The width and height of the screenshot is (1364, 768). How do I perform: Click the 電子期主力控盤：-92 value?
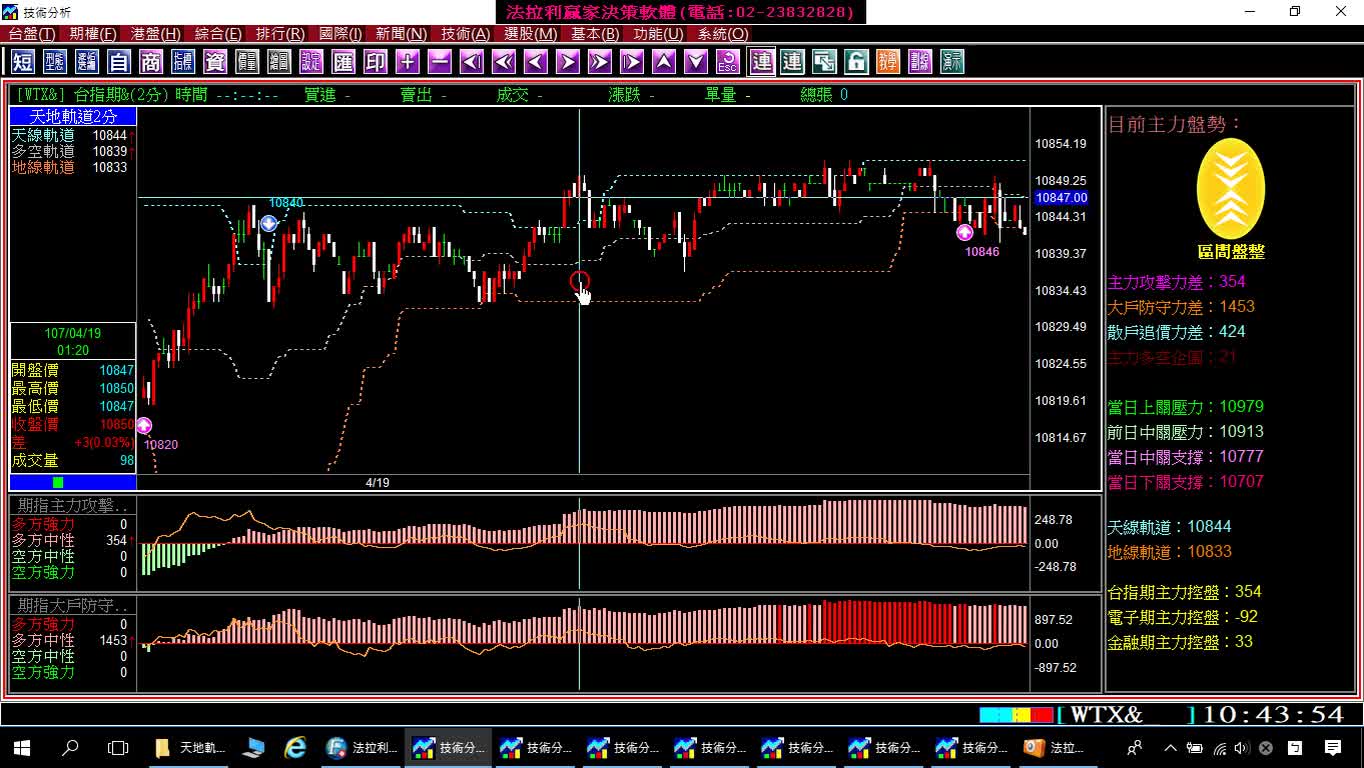(1183, 617)
